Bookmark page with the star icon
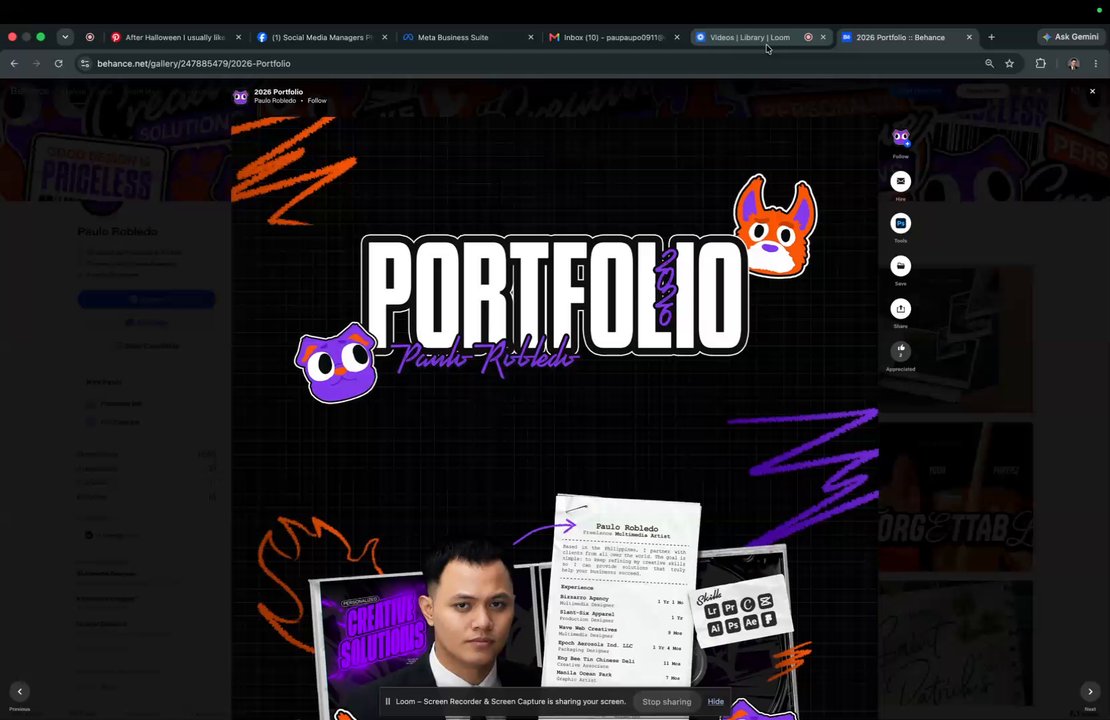 1009,64
